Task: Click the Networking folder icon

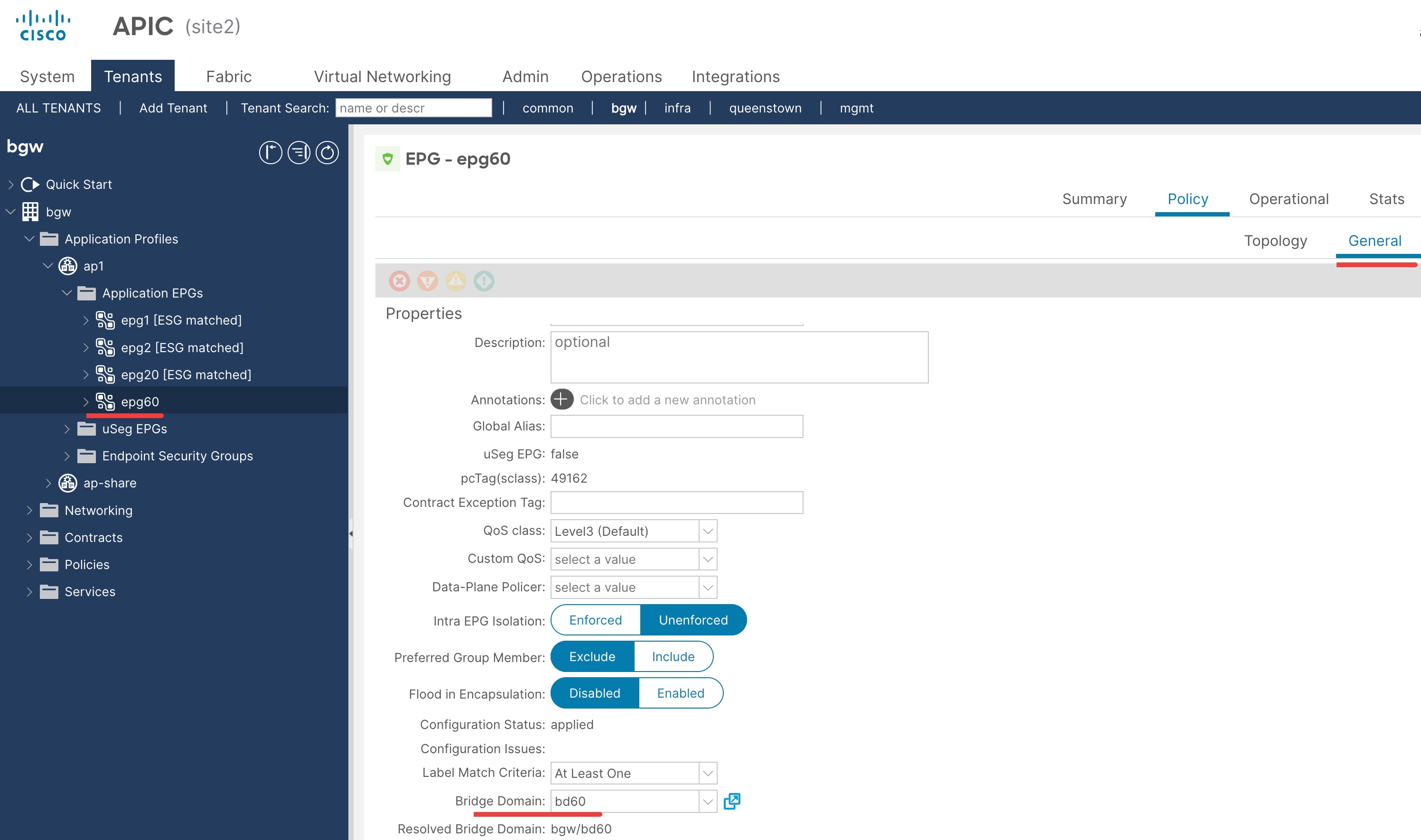Action: click(49, 511)
